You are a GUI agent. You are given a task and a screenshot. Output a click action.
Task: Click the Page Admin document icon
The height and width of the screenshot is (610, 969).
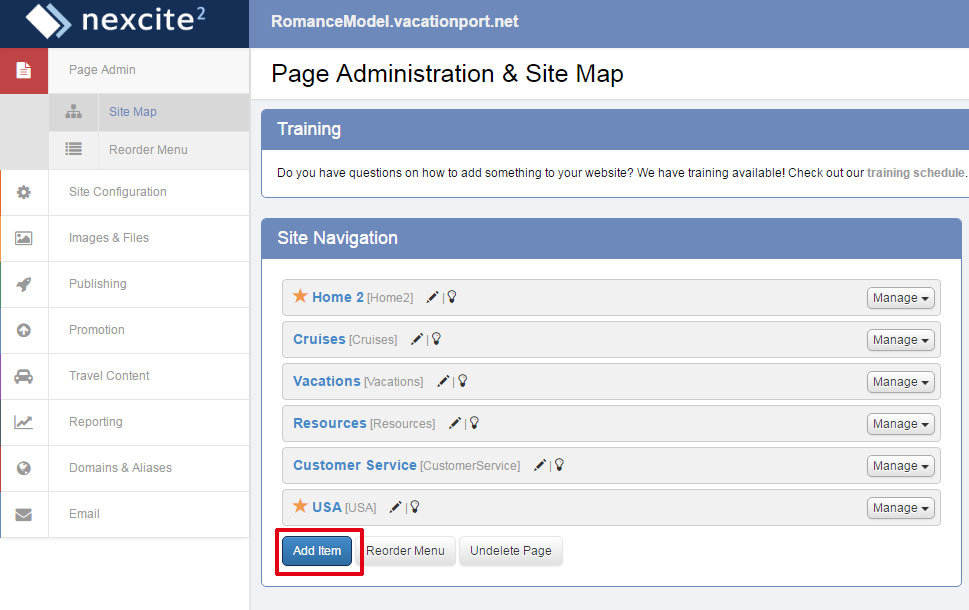[x=23, y=70]
